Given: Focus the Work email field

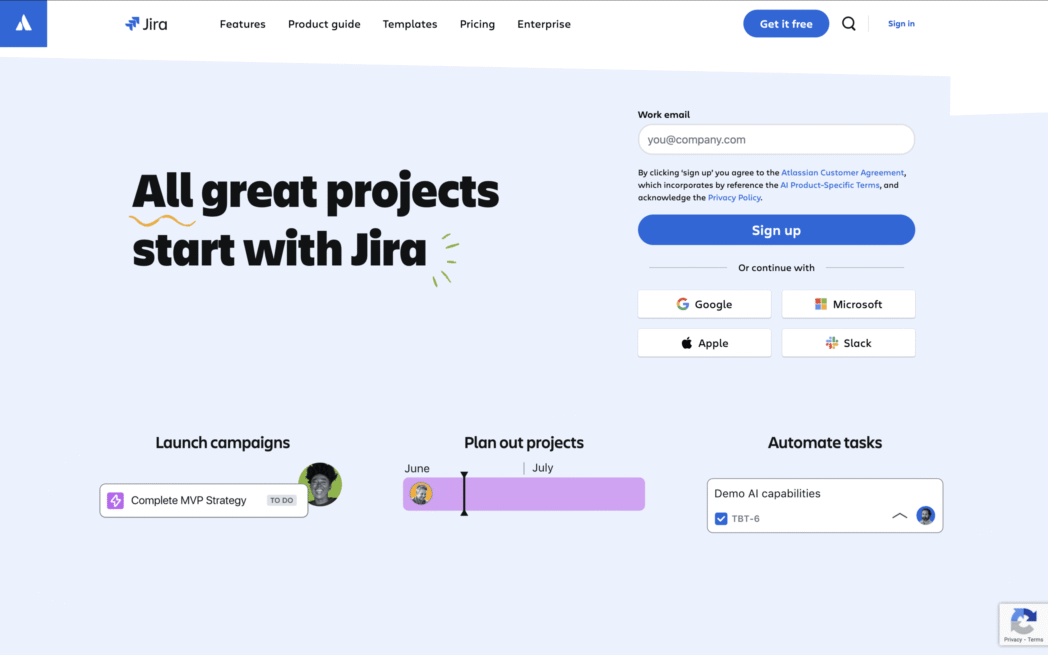Looking at the screenshot, I should tap(776, 140).
